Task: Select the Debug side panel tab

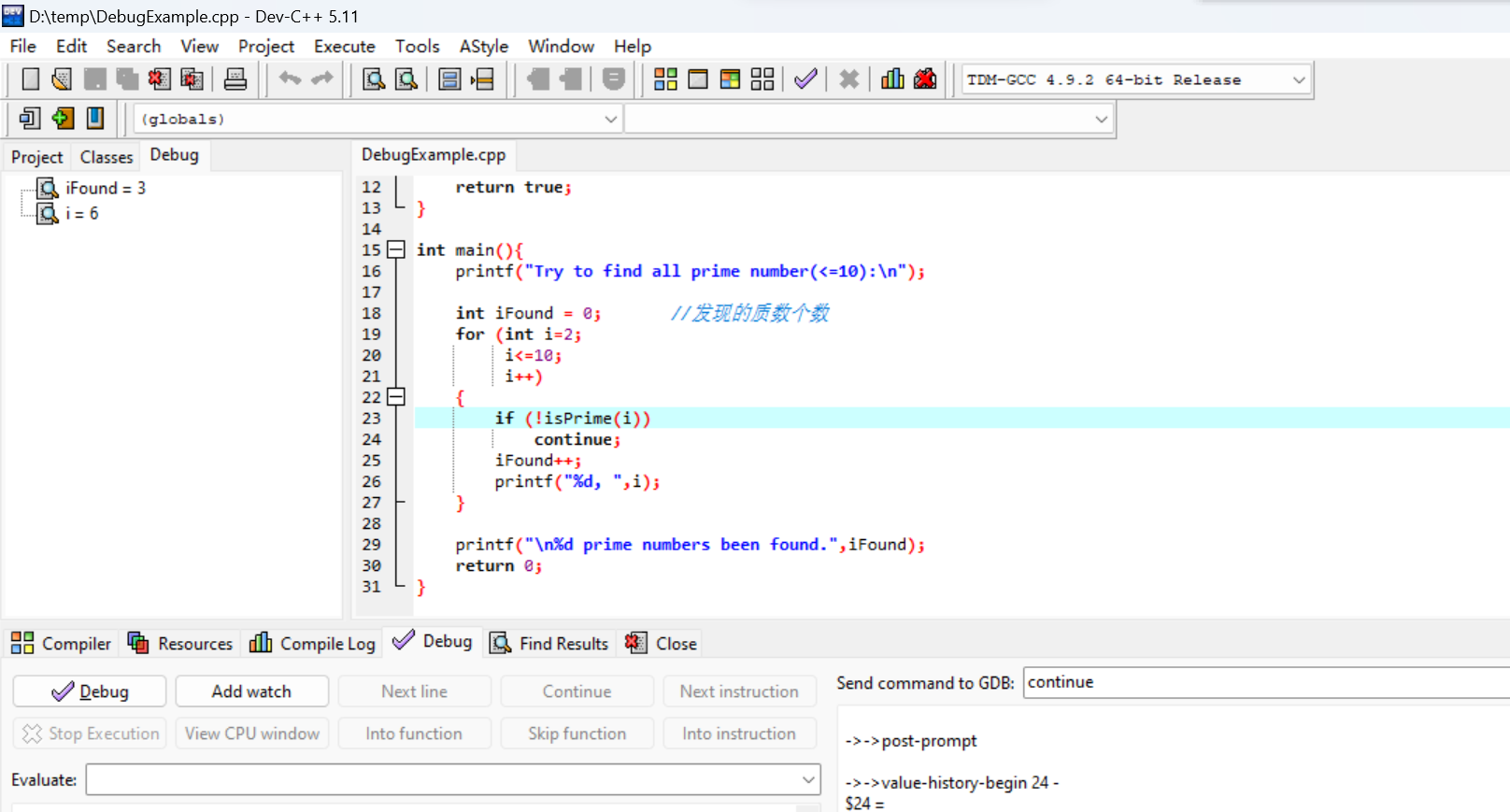Action: coord(175,155)
